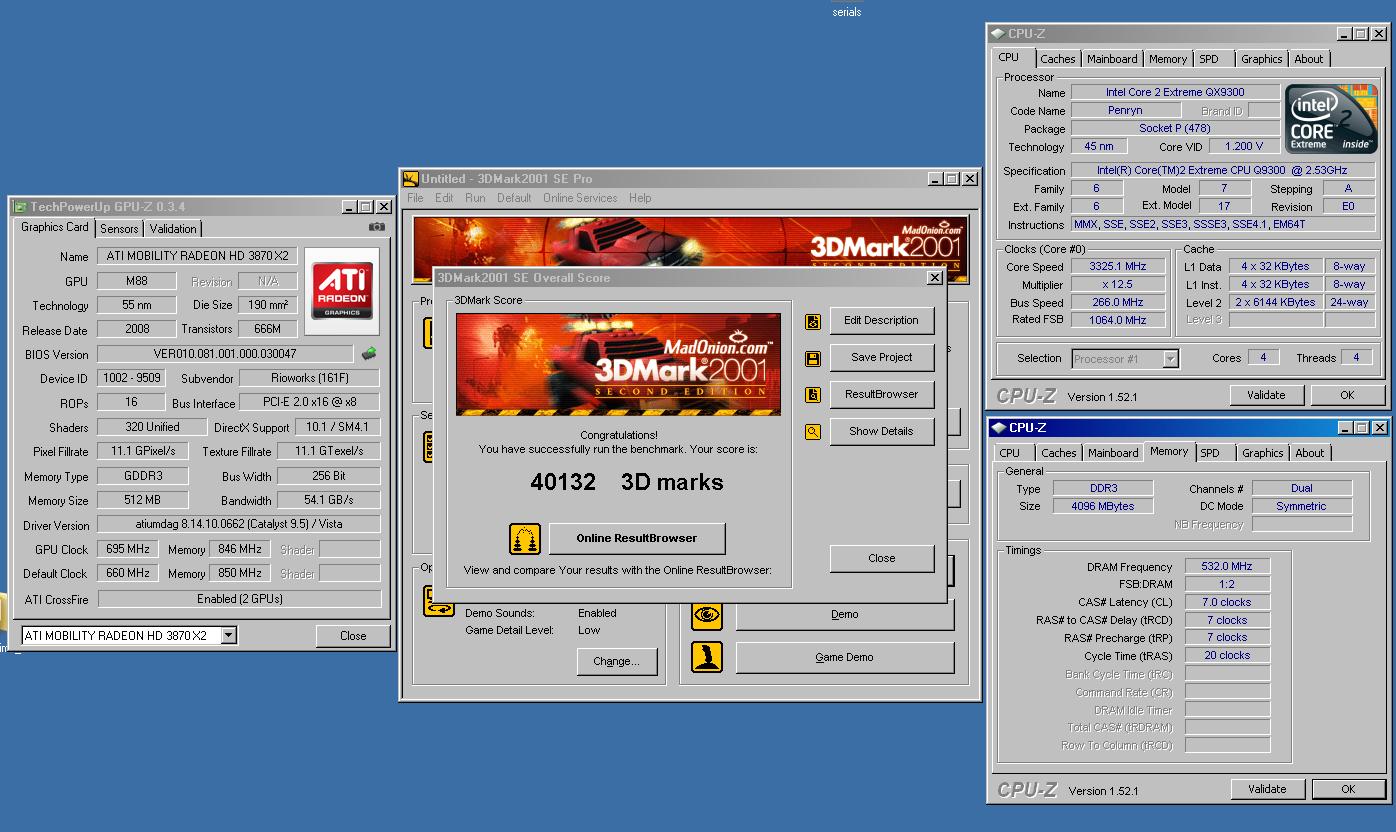
Task: Click the Driver Version field in GPU-Z
Action: (x=239, y=524)
